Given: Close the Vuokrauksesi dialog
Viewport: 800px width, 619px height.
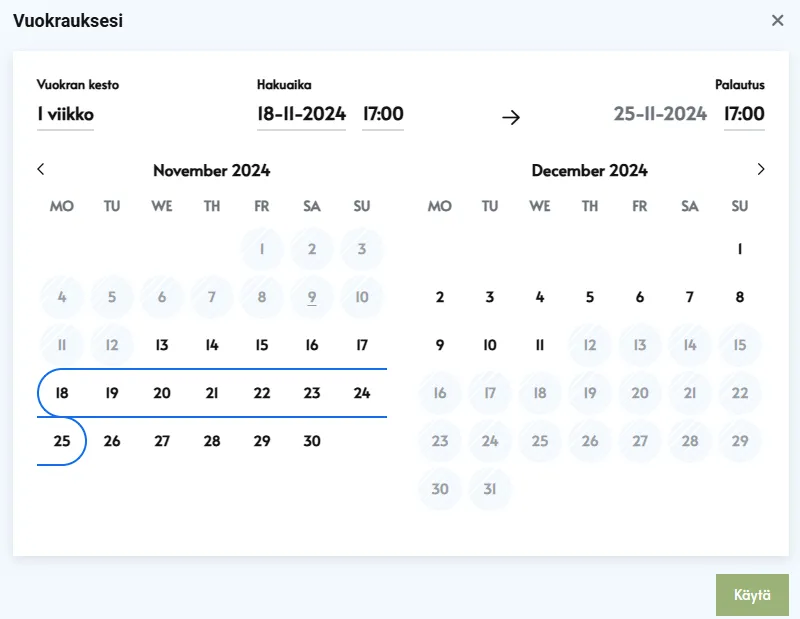Looking at the screenshot, I should point(777,20).
